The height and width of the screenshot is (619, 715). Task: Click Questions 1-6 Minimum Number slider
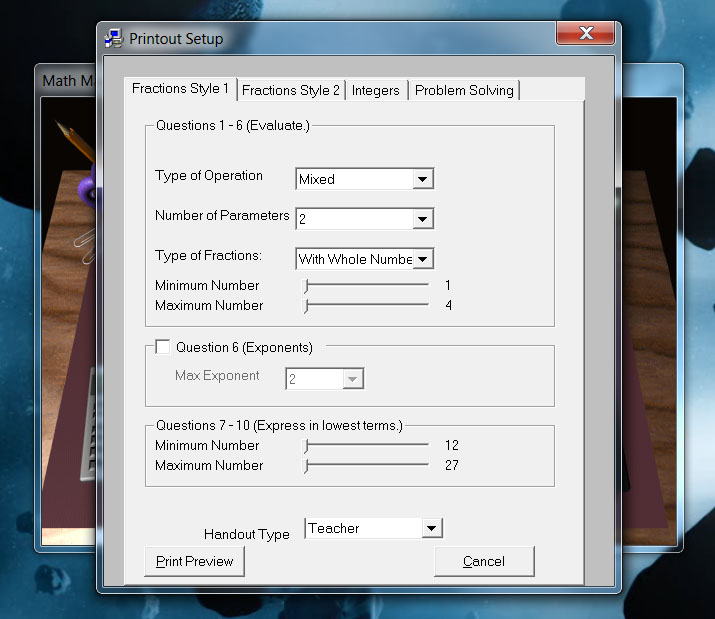367,285
